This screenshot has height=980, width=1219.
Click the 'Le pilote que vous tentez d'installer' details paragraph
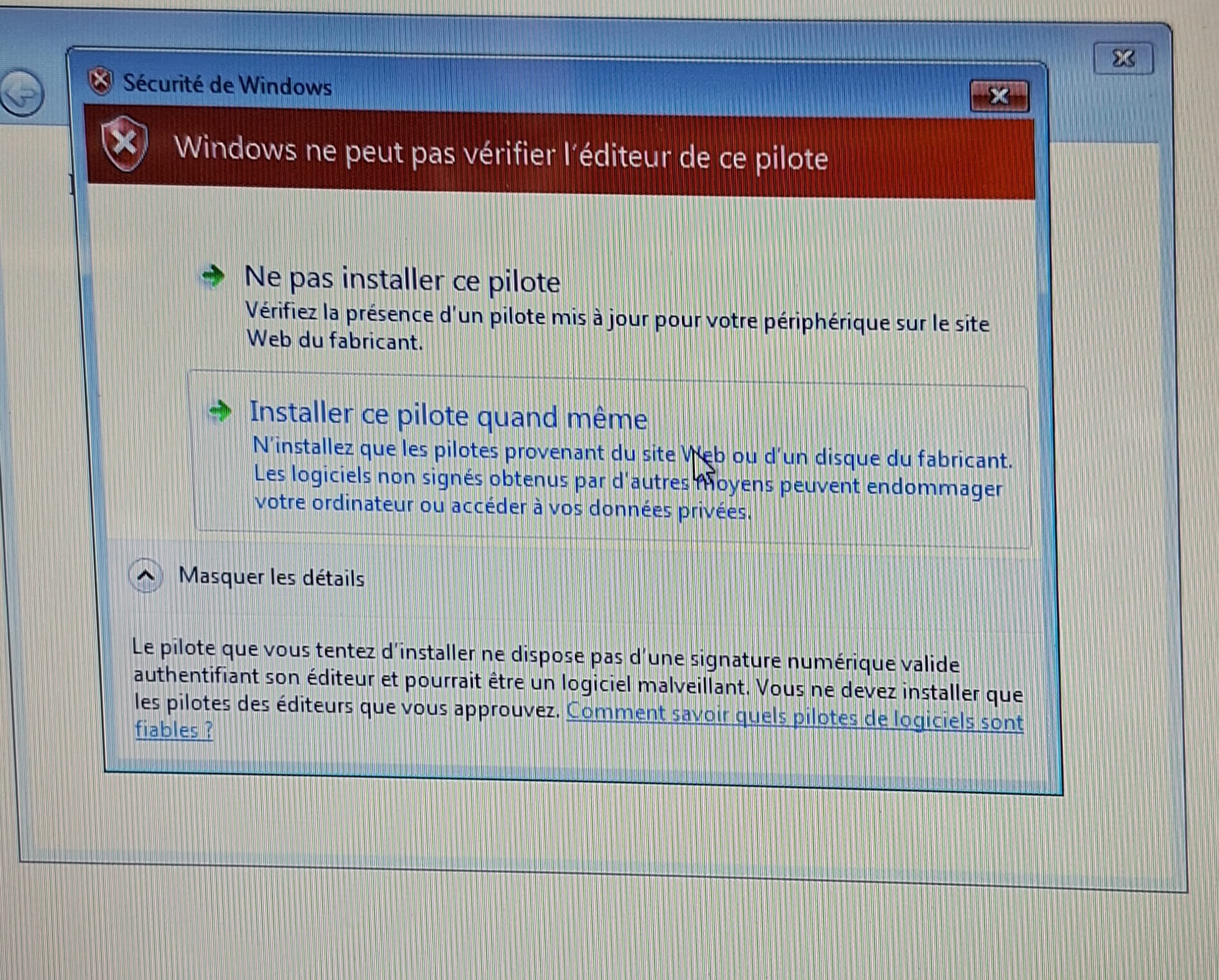tap(579, 690)
